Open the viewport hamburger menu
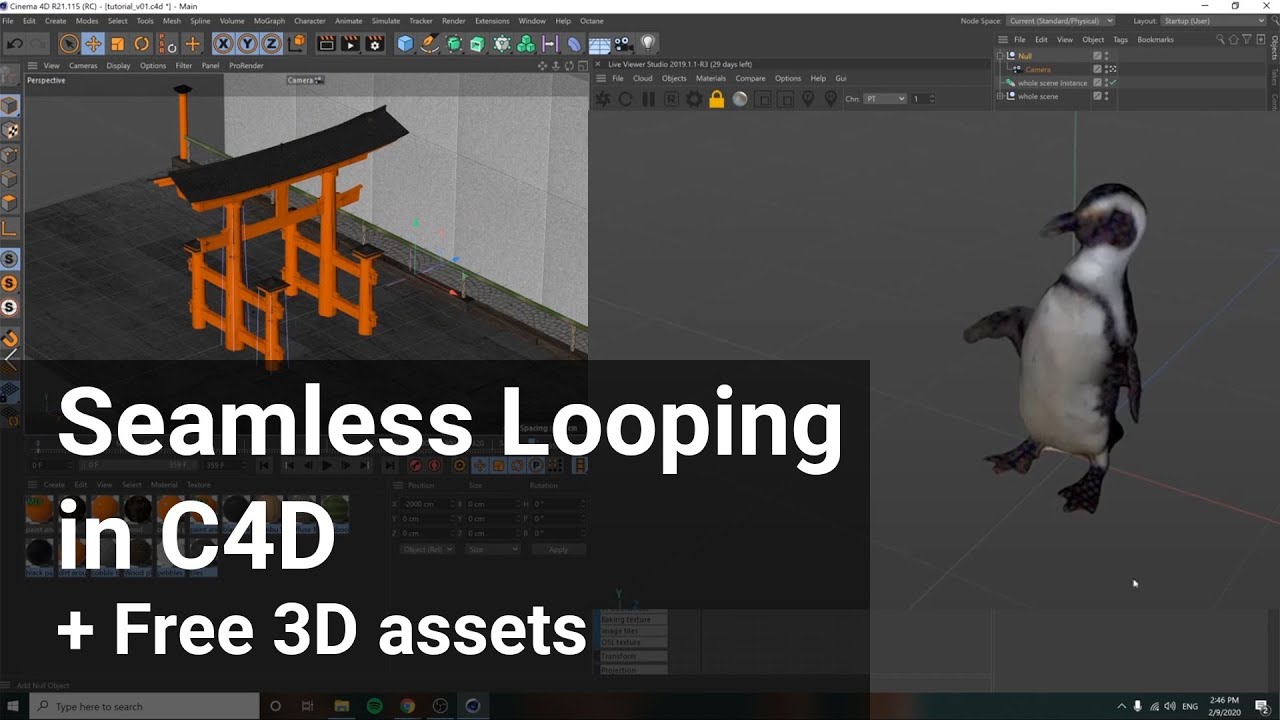The width and height of the screenshot is (1280, 720). (31, 65)
